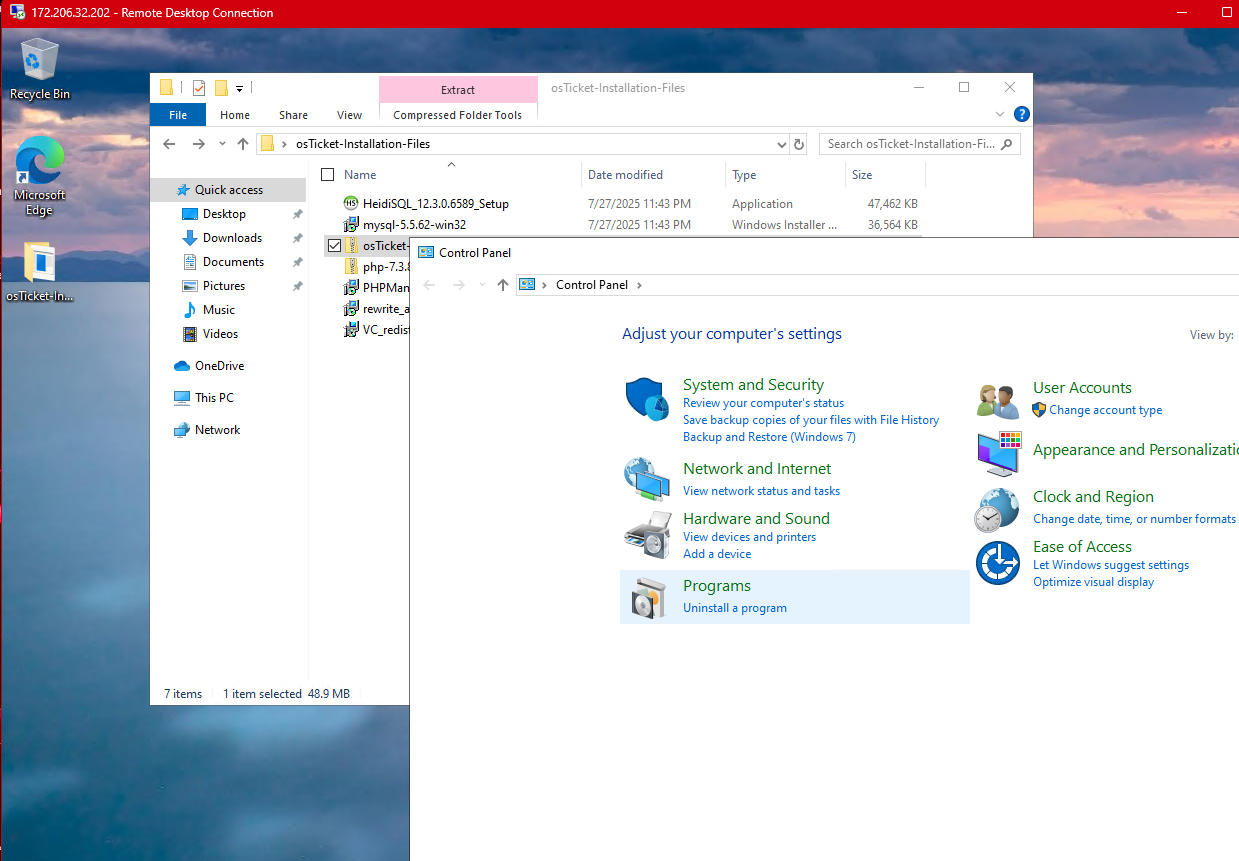
Task: Open the Recycle Bin desktop icon
Action: [x=40, y=68]
